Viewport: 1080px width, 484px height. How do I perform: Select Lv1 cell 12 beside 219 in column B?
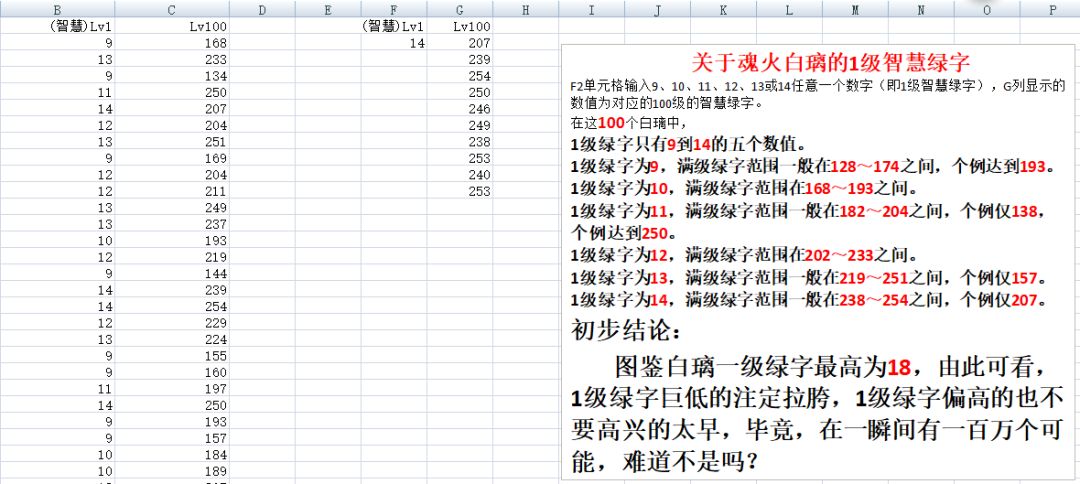(57, 257)
